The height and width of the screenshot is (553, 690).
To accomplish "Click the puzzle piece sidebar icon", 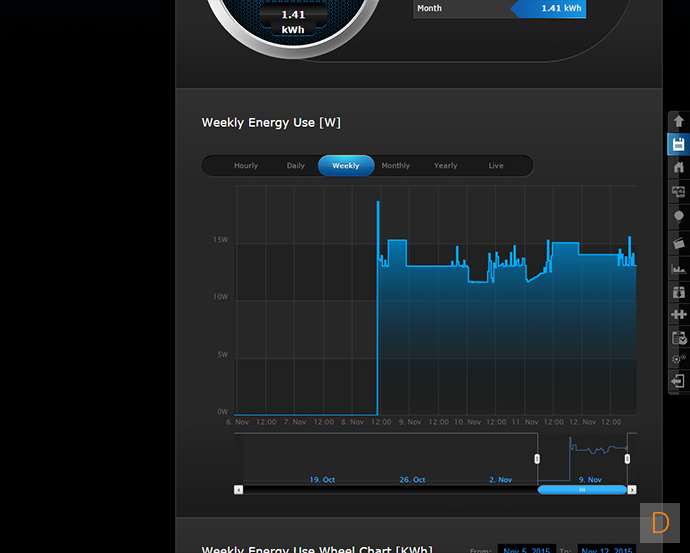I will click(679, 314).
